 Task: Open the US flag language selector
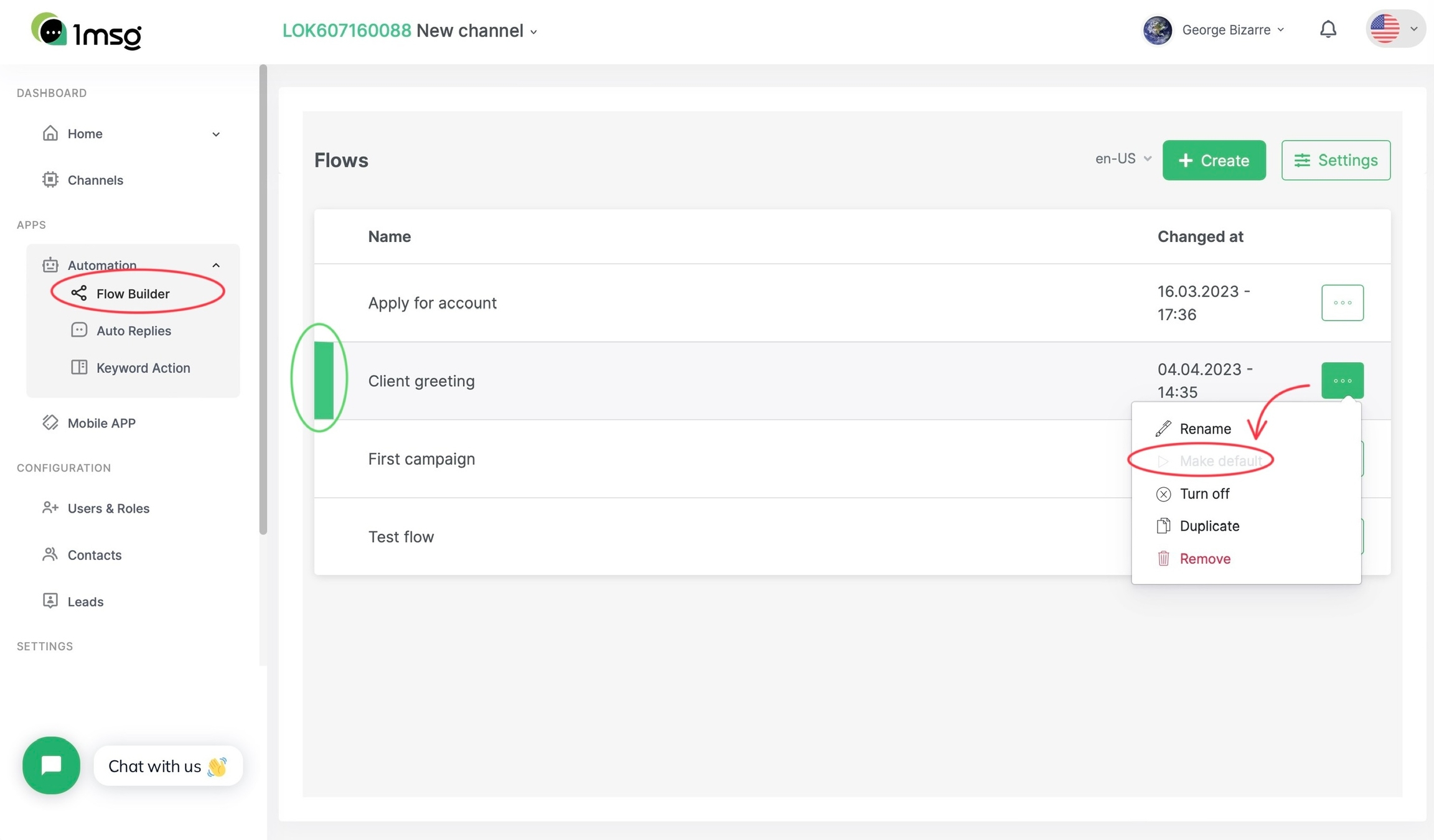coord(1395,29)
